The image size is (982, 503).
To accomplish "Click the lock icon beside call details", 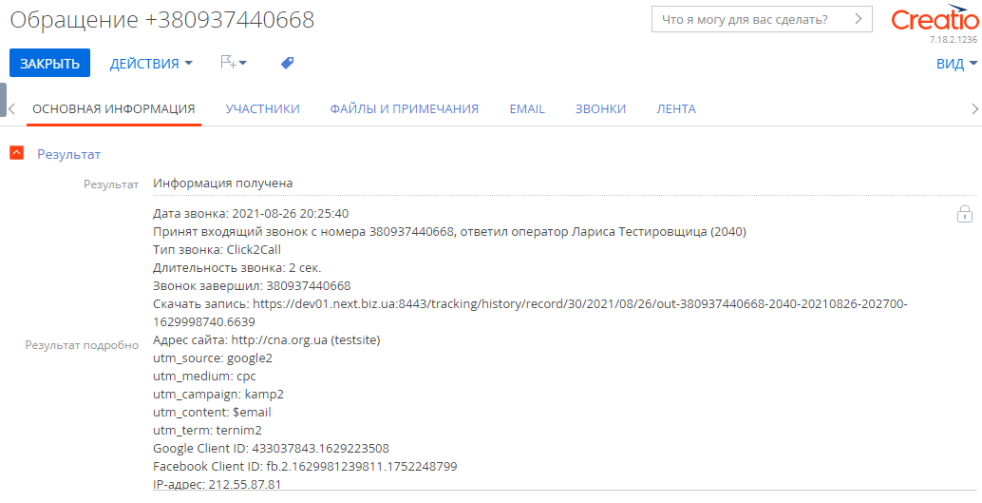I will tap(964, 214).
